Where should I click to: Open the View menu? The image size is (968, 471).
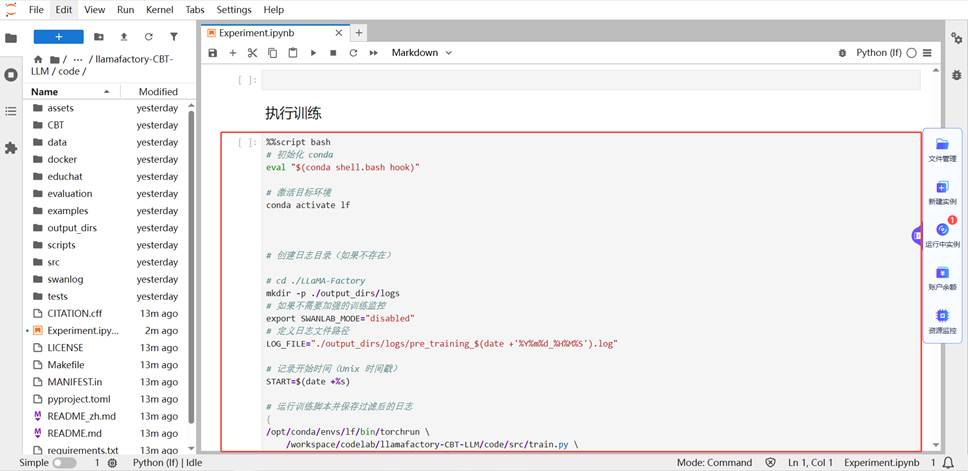click(94, 10)
